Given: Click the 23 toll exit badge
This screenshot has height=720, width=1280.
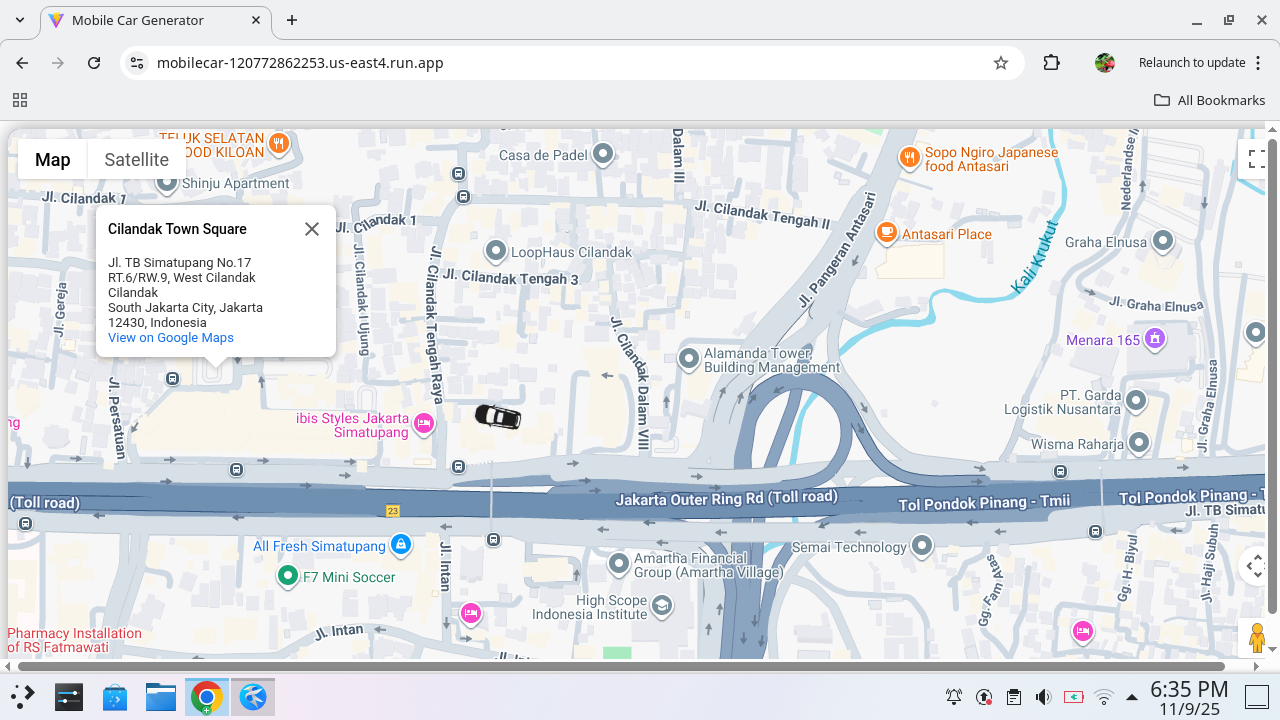Looking at the screenshot, I should point(393,511).
